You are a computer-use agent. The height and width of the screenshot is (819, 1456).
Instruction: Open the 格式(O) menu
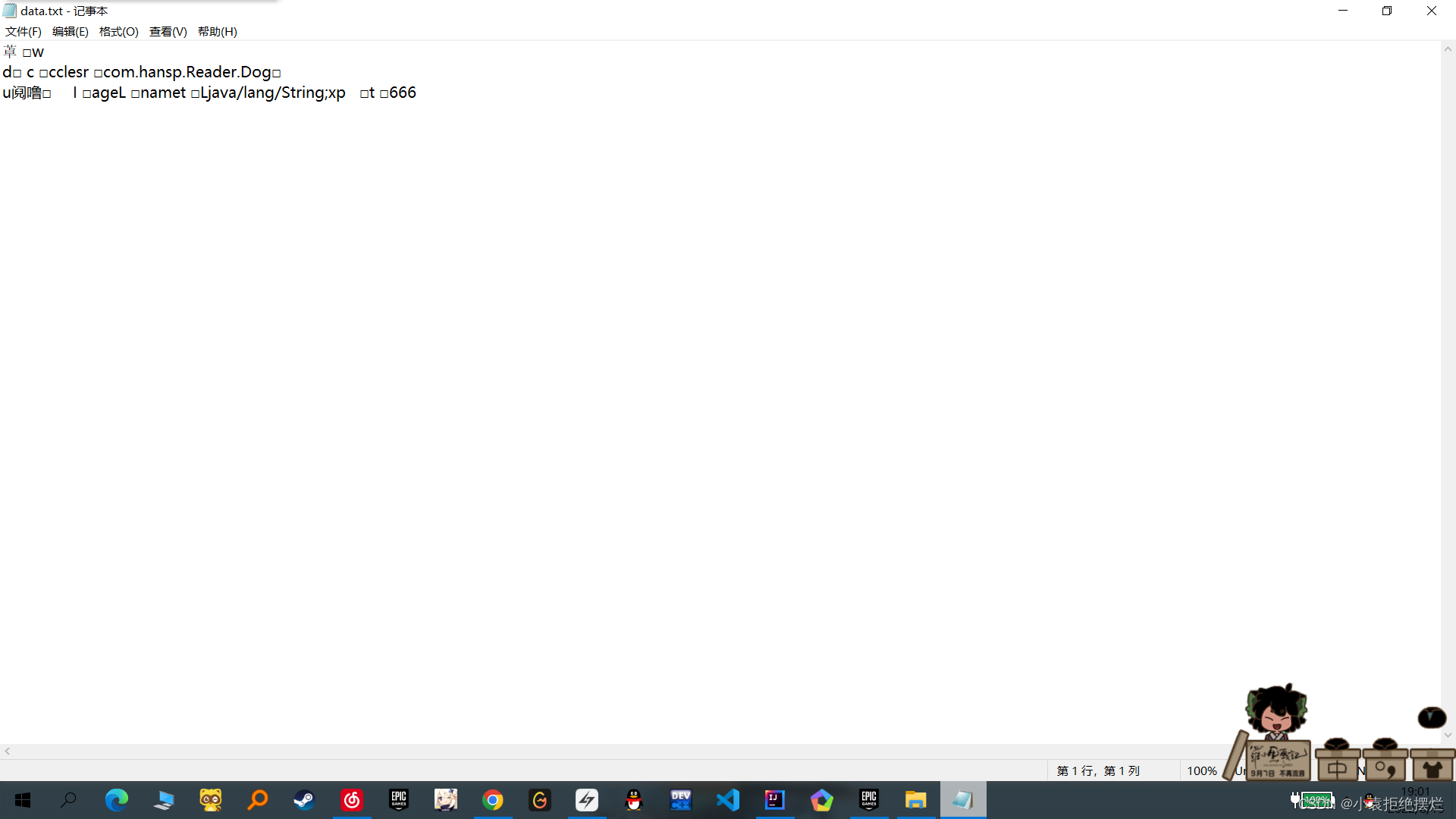click(x=118, y=31)
